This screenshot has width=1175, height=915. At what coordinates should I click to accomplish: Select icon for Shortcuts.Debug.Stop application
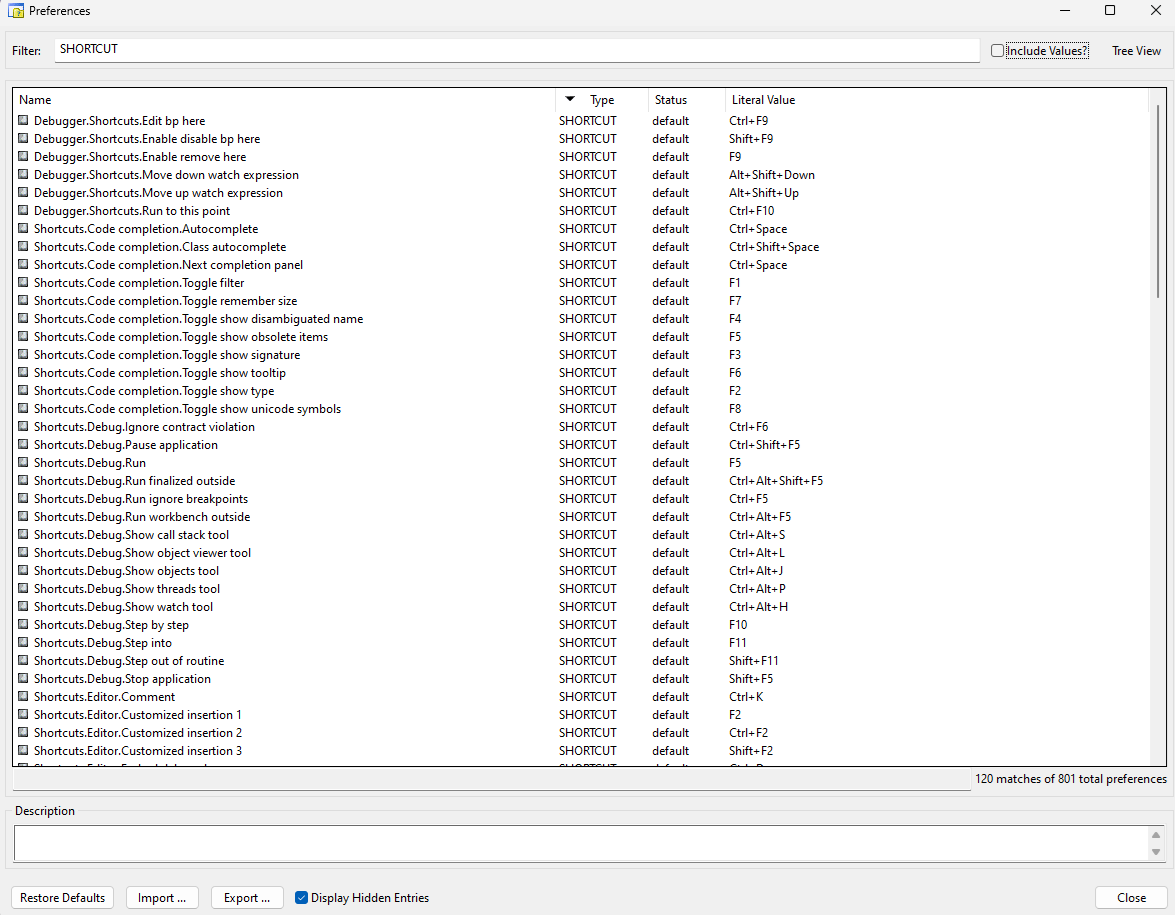[24, 679]
